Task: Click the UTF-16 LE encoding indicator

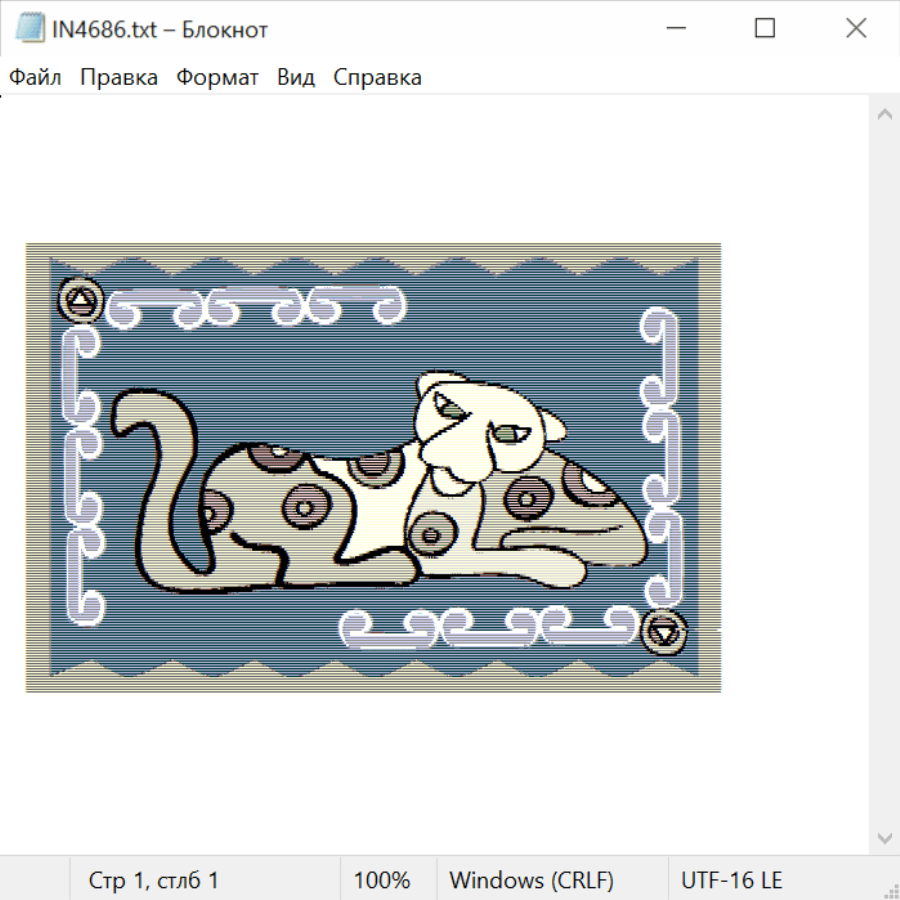Action: [732, 880]
